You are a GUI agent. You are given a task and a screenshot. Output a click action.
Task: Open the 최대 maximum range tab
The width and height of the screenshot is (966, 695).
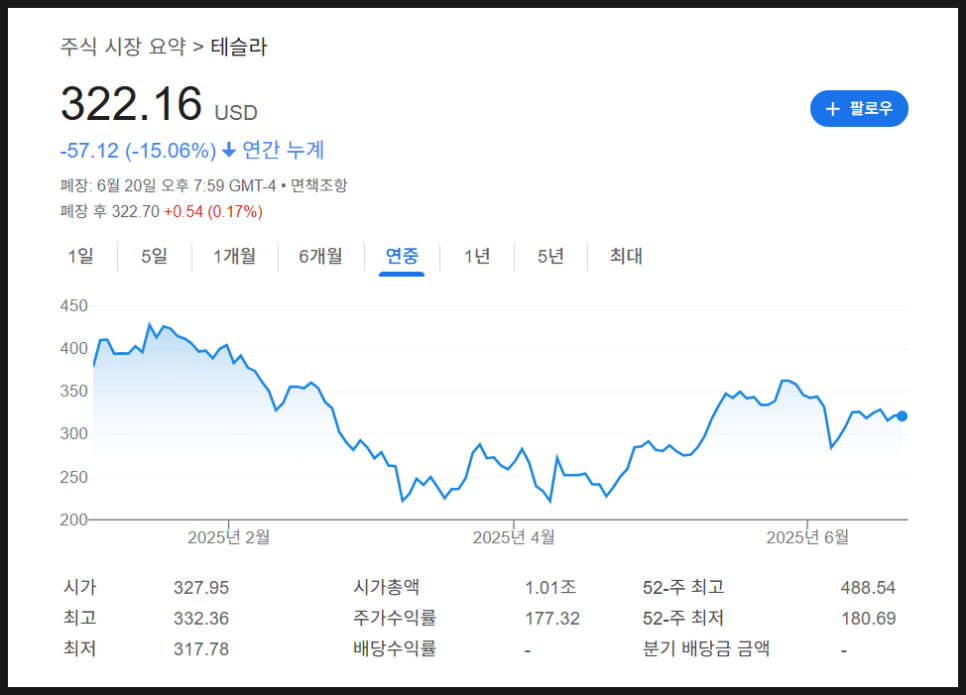(x=626, y=256)
